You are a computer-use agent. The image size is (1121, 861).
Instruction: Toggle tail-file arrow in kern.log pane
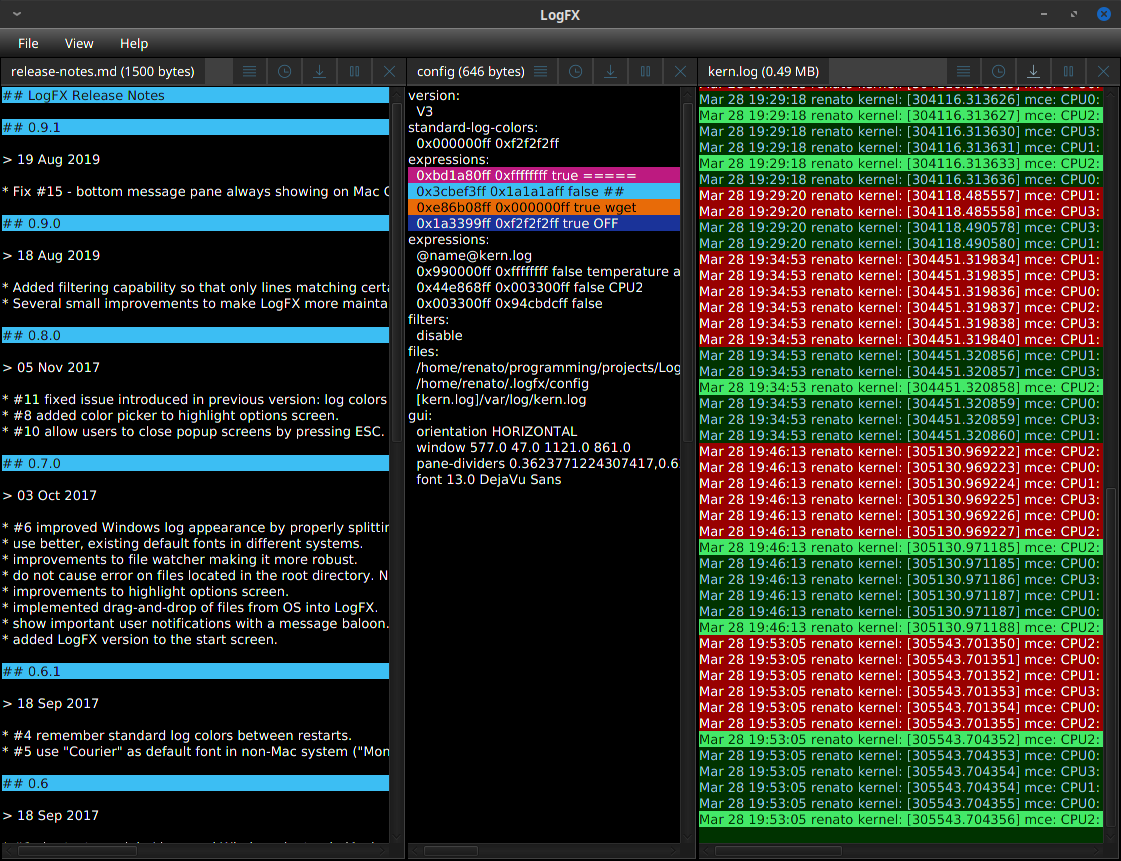click(x=1034, y=72)
